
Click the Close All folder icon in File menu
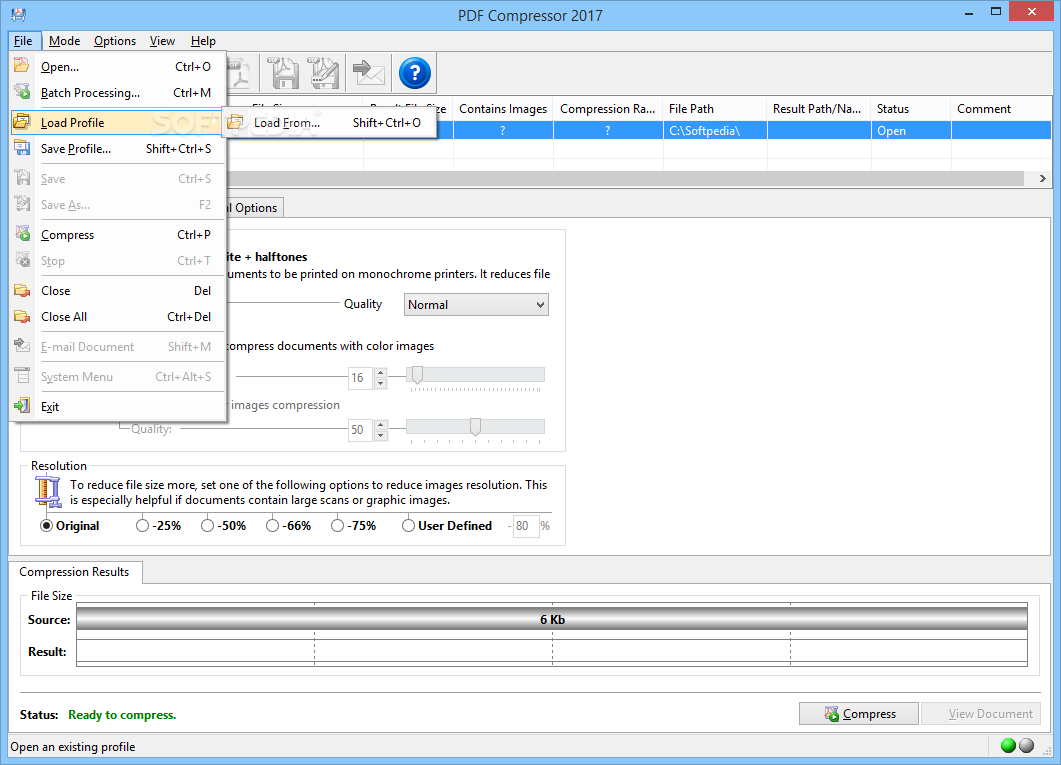point(22,317)
